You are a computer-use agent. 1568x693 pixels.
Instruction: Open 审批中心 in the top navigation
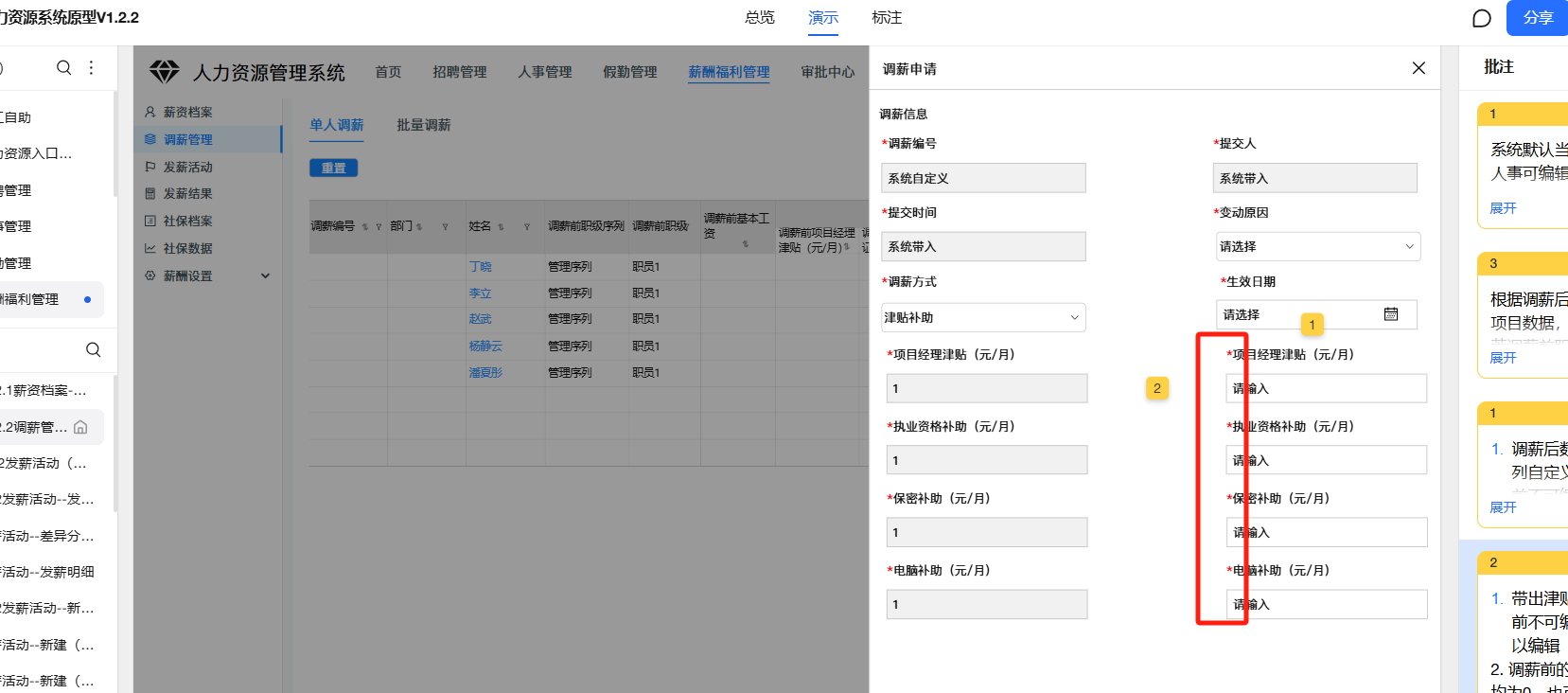826,72
